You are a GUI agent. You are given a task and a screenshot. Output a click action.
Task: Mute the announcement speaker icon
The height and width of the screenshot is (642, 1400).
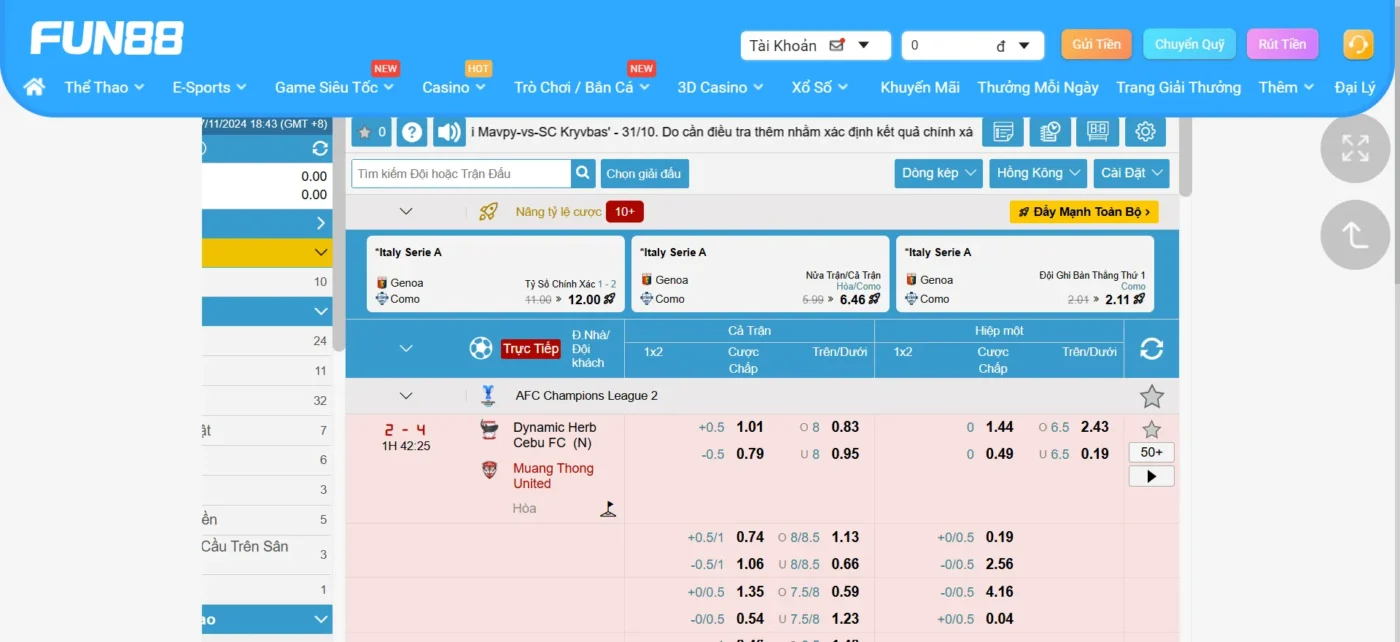pos(449,132)
